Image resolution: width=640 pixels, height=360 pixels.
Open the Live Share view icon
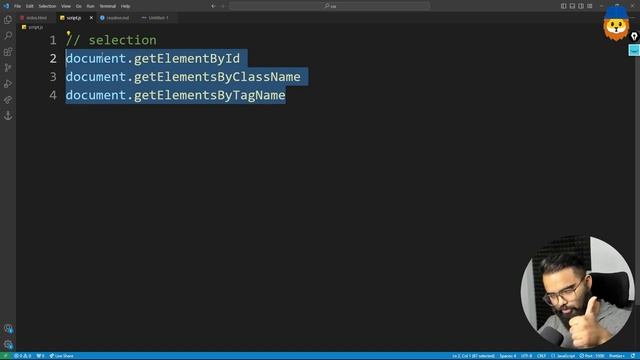pos(8,100)
